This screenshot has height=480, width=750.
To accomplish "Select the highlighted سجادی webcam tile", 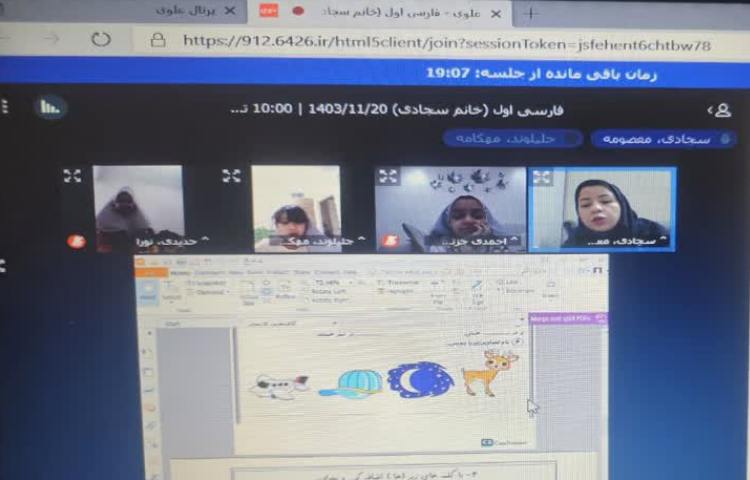I will pos(602,209).
